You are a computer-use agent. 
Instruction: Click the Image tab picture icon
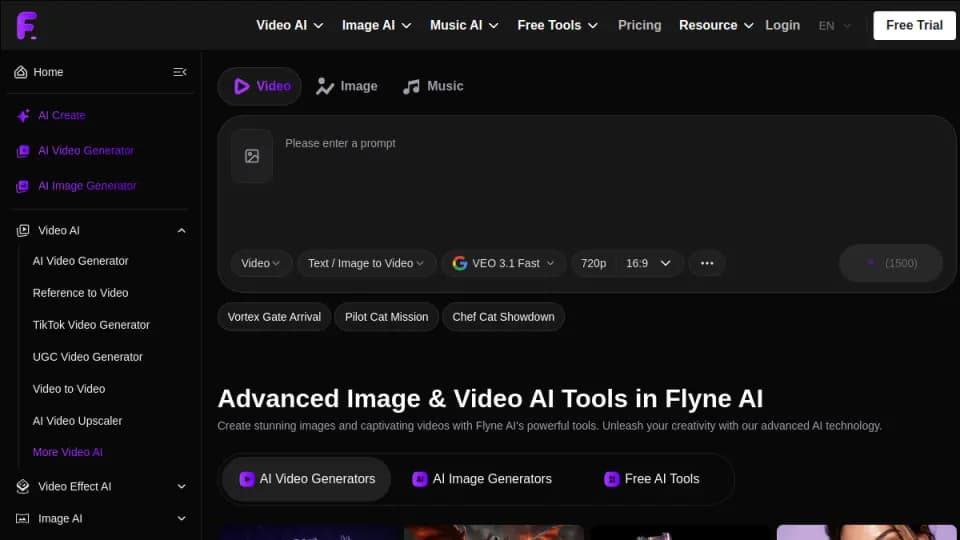click(324, 86)
